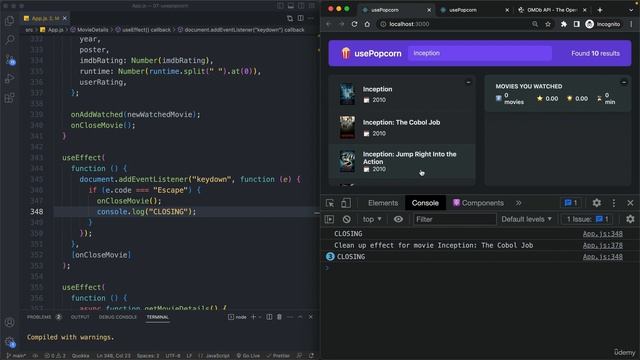Image resolution: width=640 pixels, height=360 pixels.
Task: Open the Chrome side panel icon
Action: [x=576, y=24]
